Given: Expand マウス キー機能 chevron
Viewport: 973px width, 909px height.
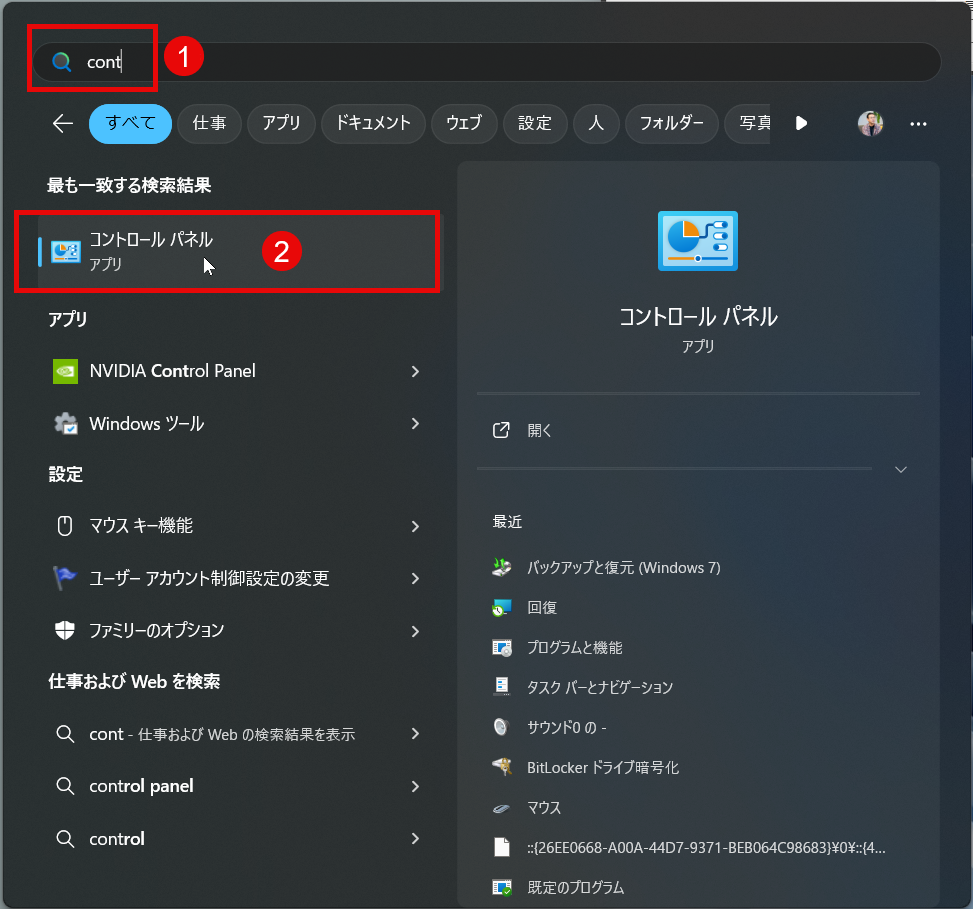Looking at the screenshot, I should (x=415, y=526).
